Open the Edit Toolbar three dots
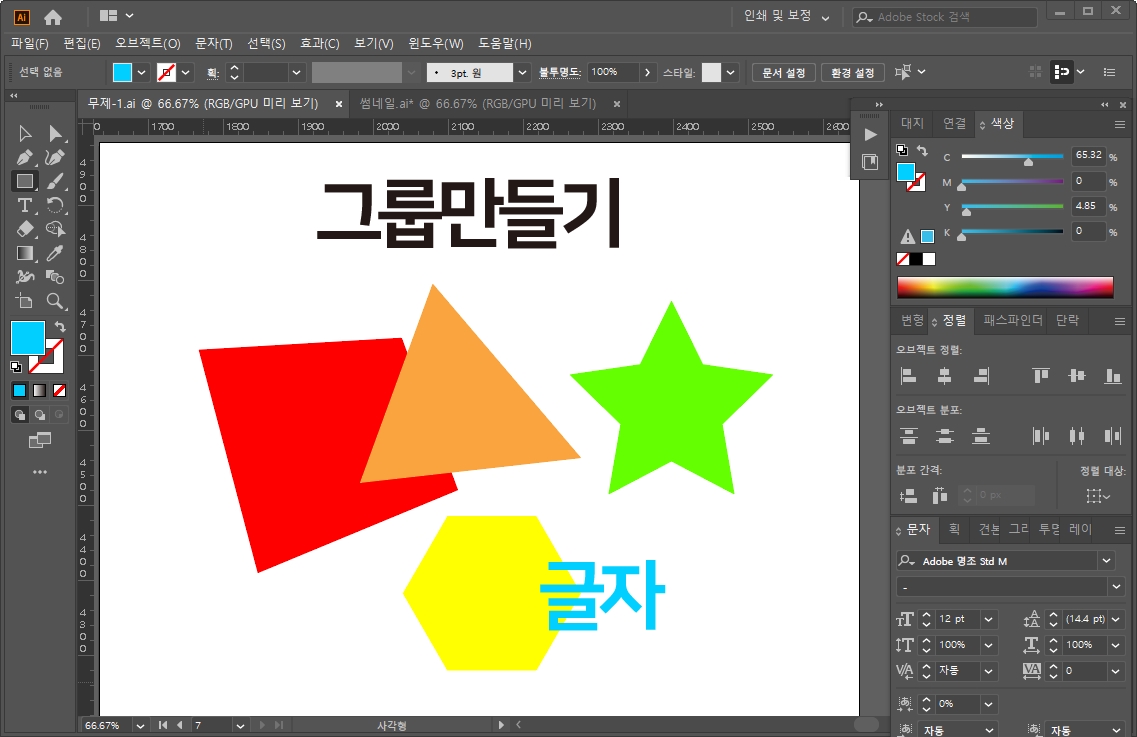 (40, 472)
